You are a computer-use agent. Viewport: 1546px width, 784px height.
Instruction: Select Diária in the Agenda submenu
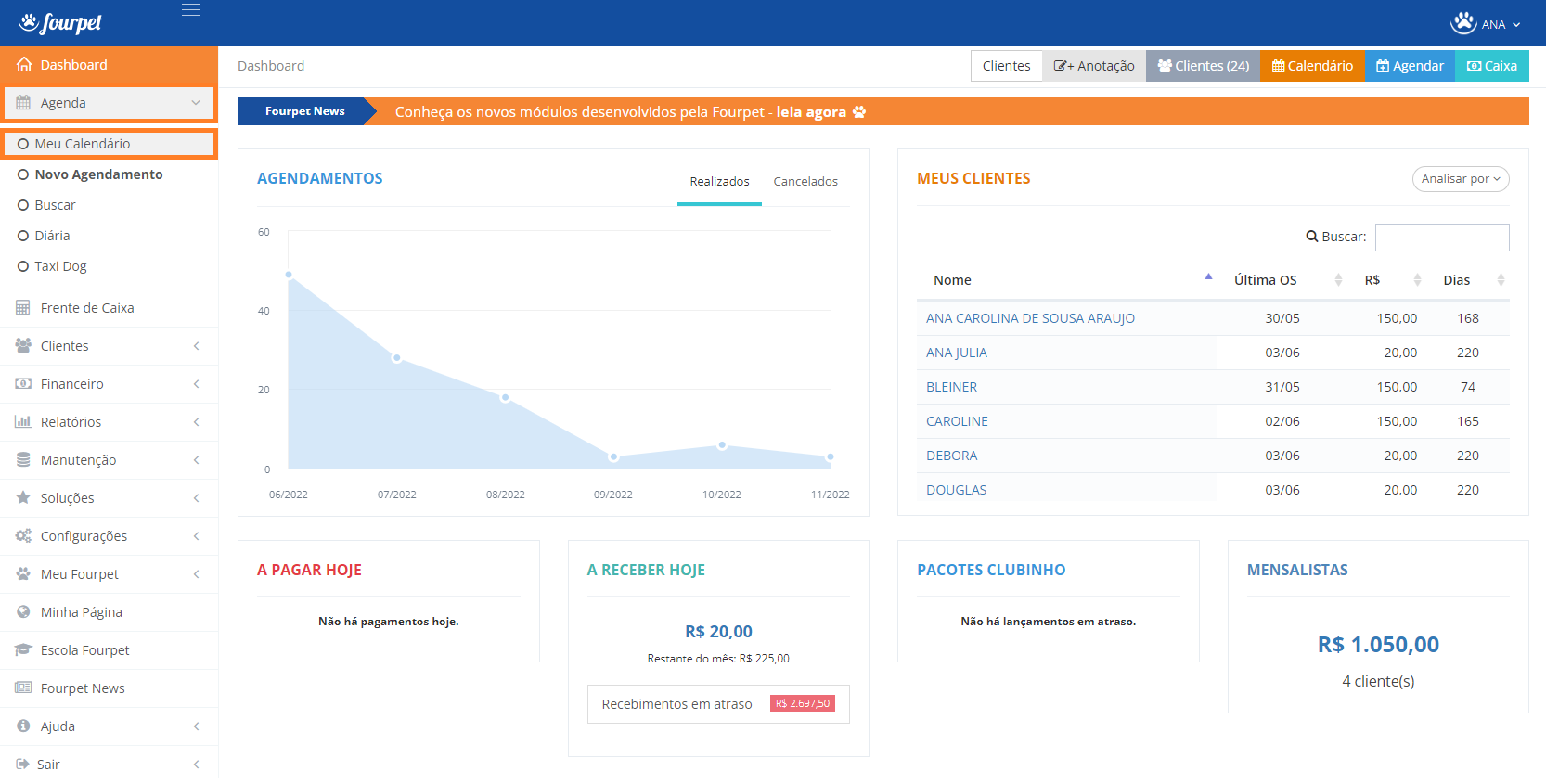52,236
